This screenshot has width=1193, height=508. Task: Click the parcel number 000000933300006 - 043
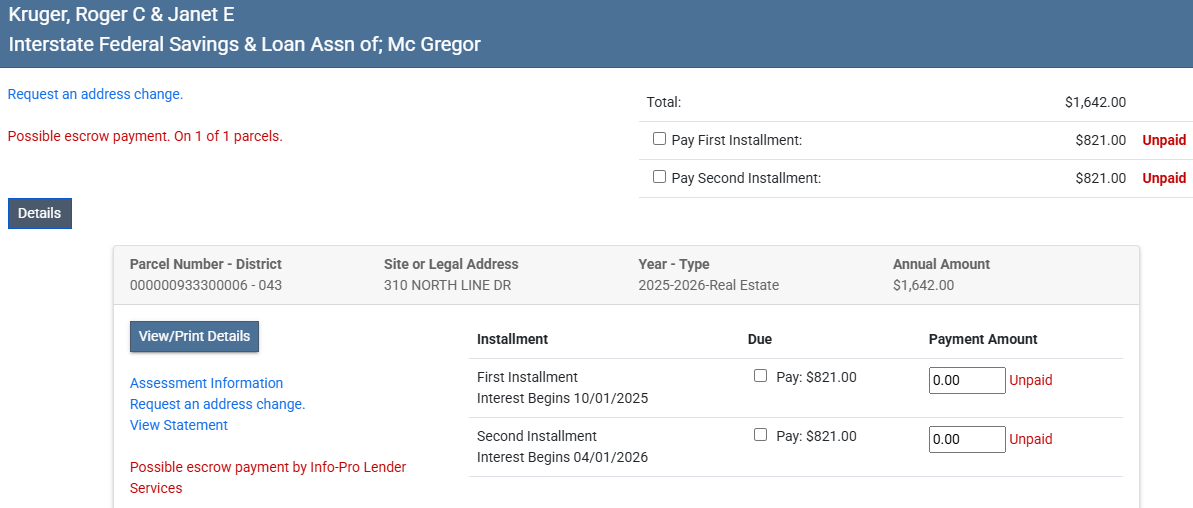click(x=206, y=285)
